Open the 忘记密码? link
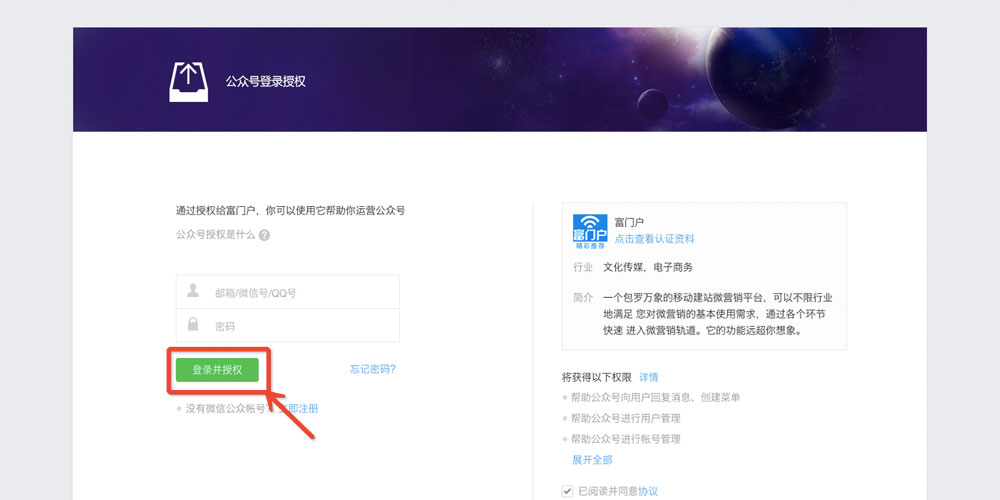Image resolution: width=1000 pixels, height=500 pixels. [x=373, y=369]
